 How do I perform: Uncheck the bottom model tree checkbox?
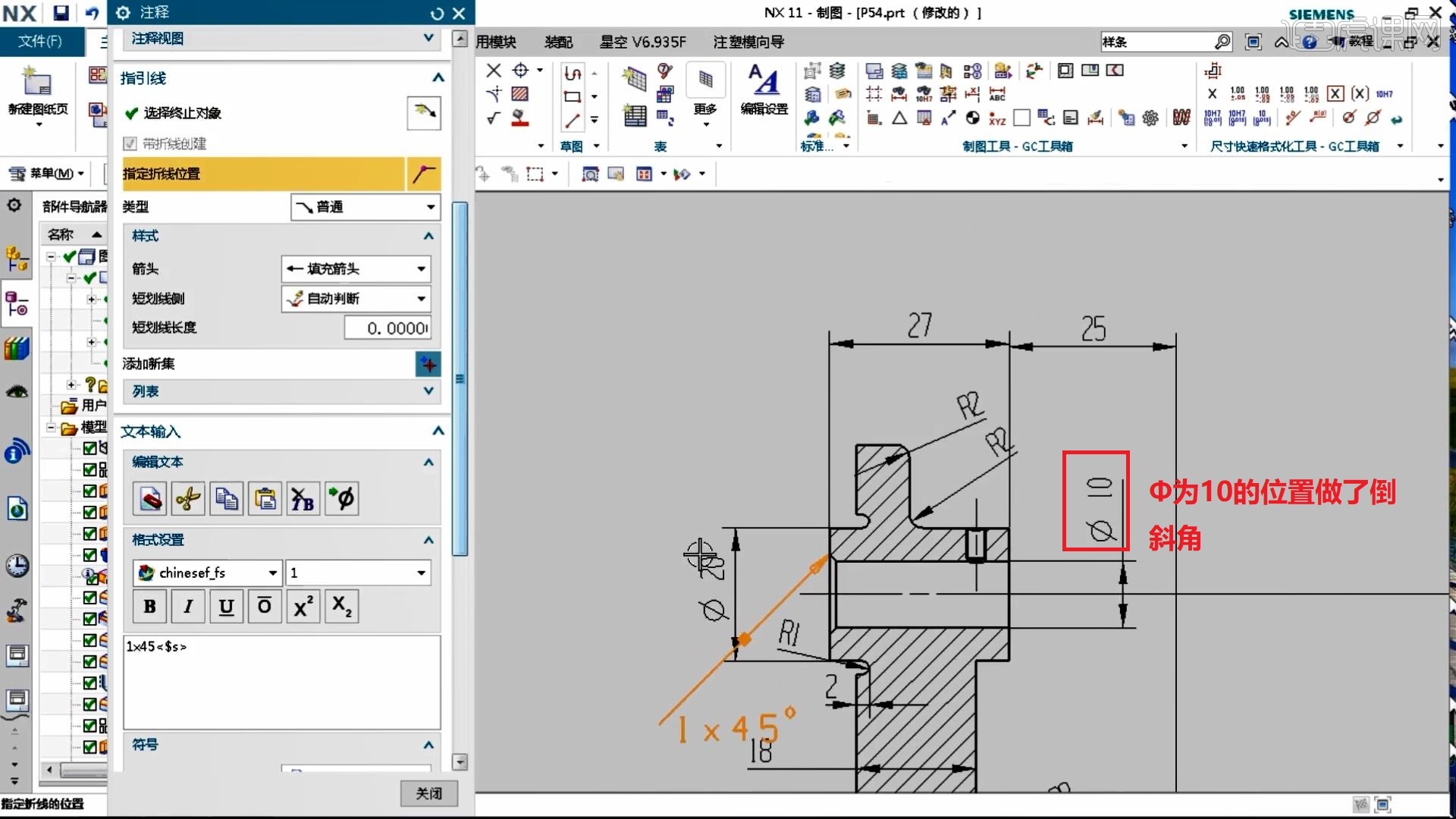click(89, 747)
